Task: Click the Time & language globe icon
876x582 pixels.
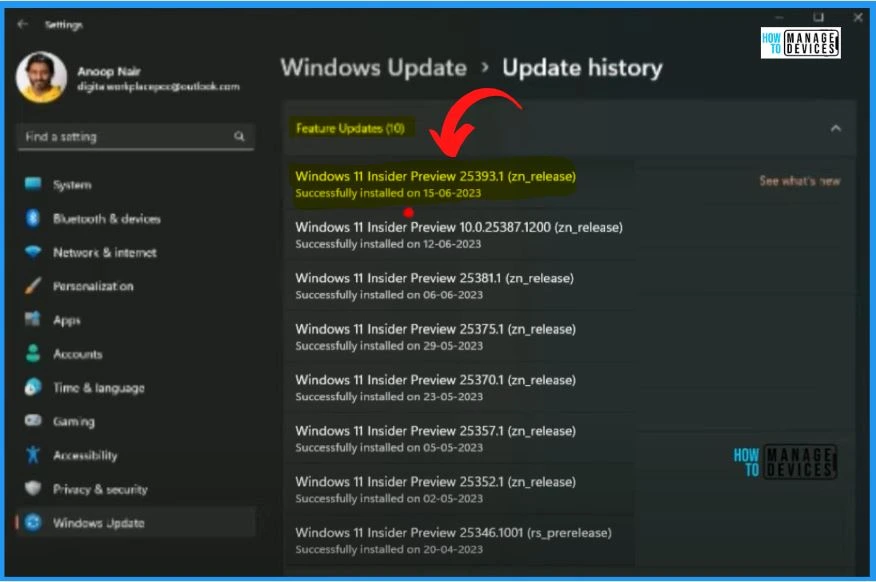Action: pos(33,387)
